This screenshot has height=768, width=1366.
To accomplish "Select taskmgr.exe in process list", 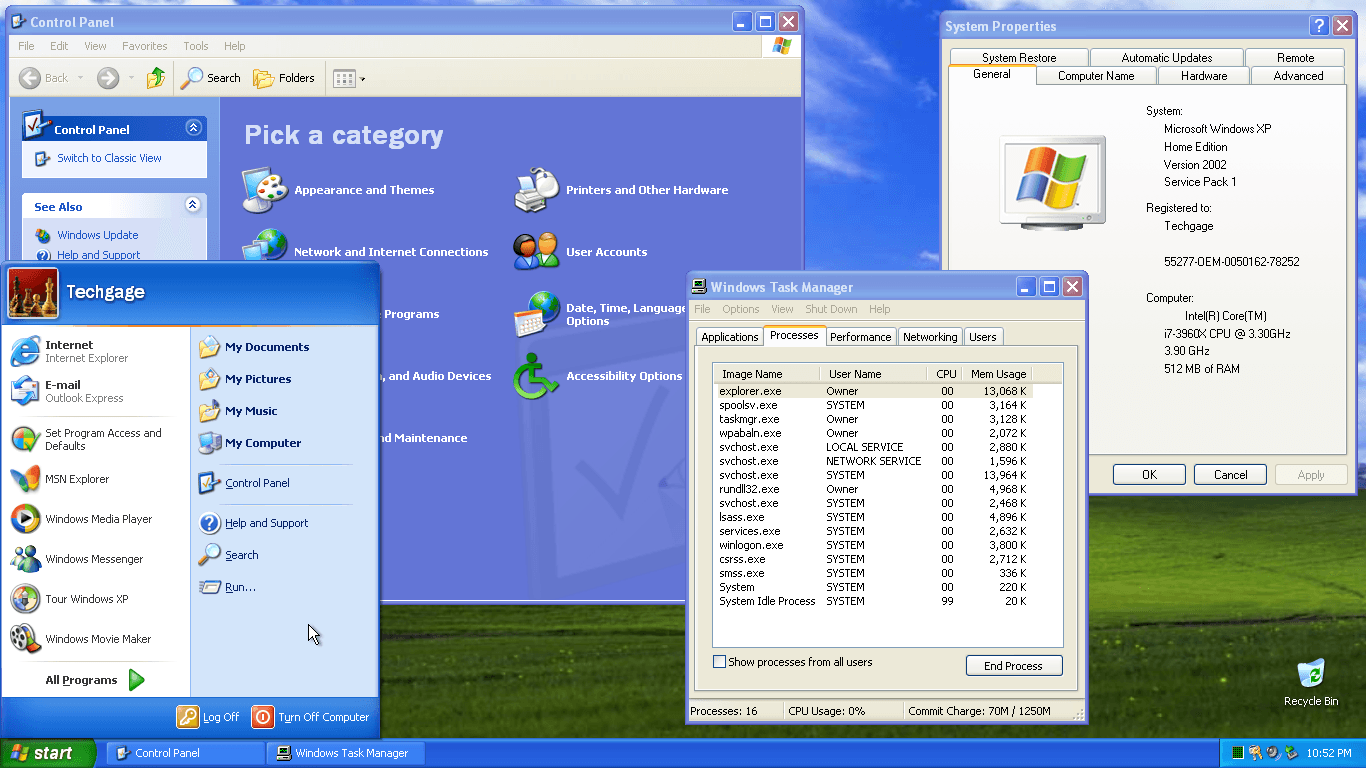I will [872, 419].
